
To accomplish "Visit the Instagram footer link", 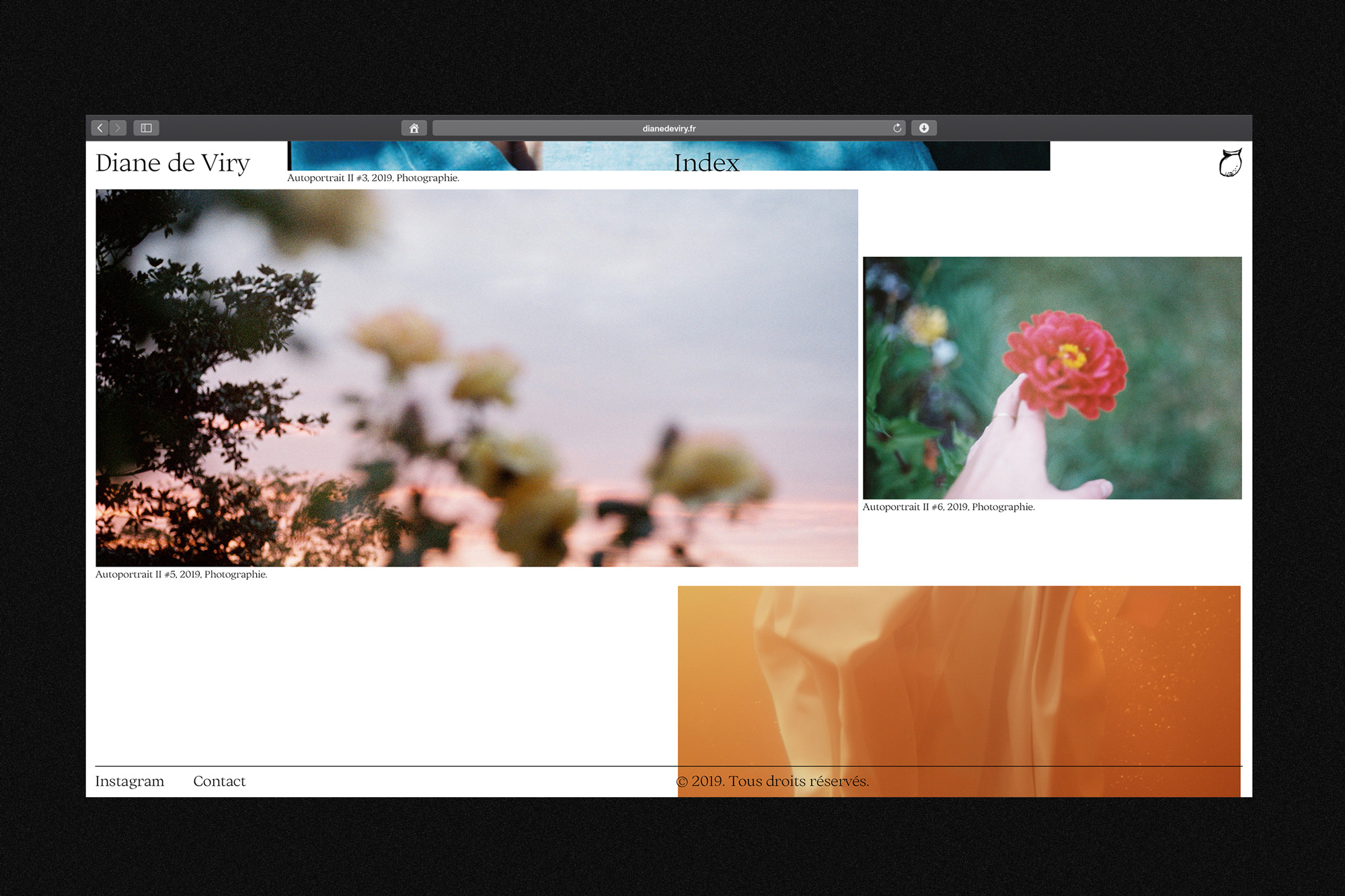I will (130, 781).
